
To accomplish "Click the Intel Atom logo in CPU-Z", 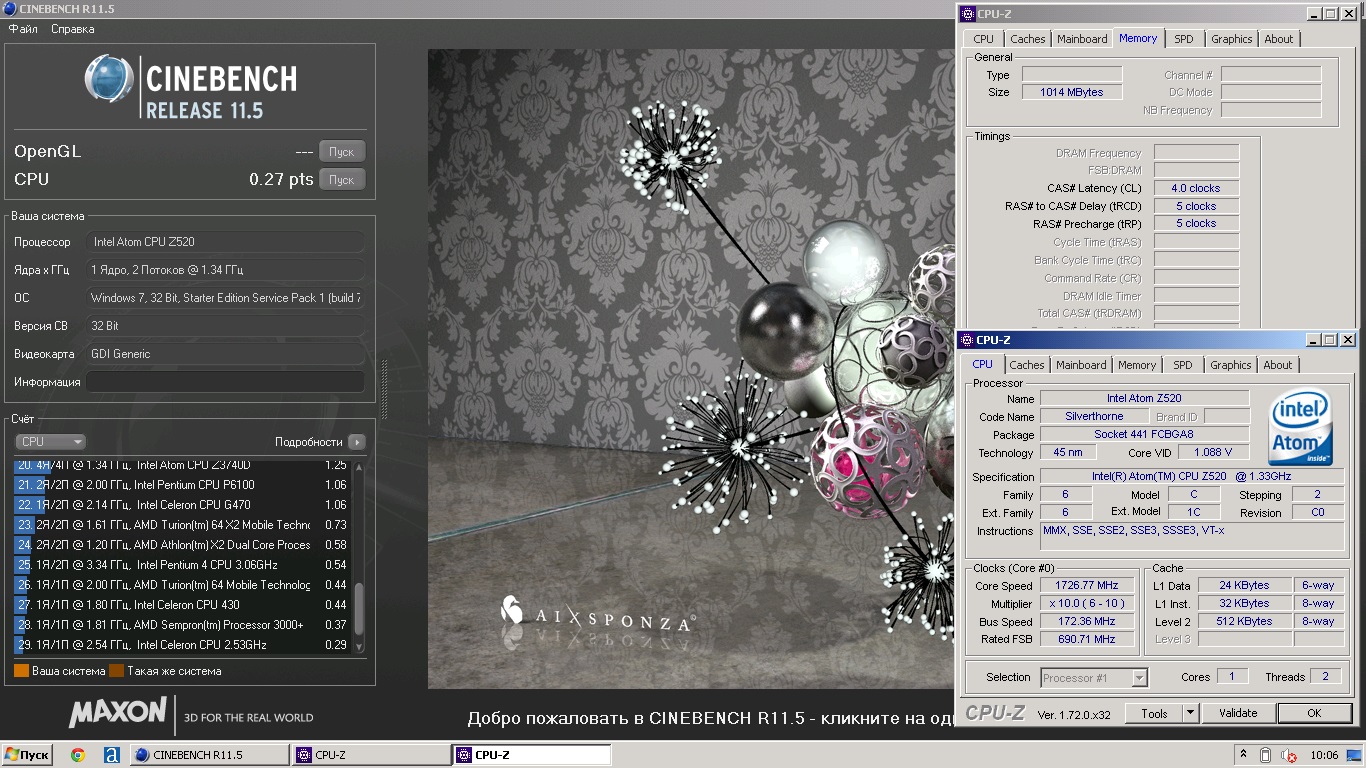I will pyautogui.click(x=1300, y=428).
